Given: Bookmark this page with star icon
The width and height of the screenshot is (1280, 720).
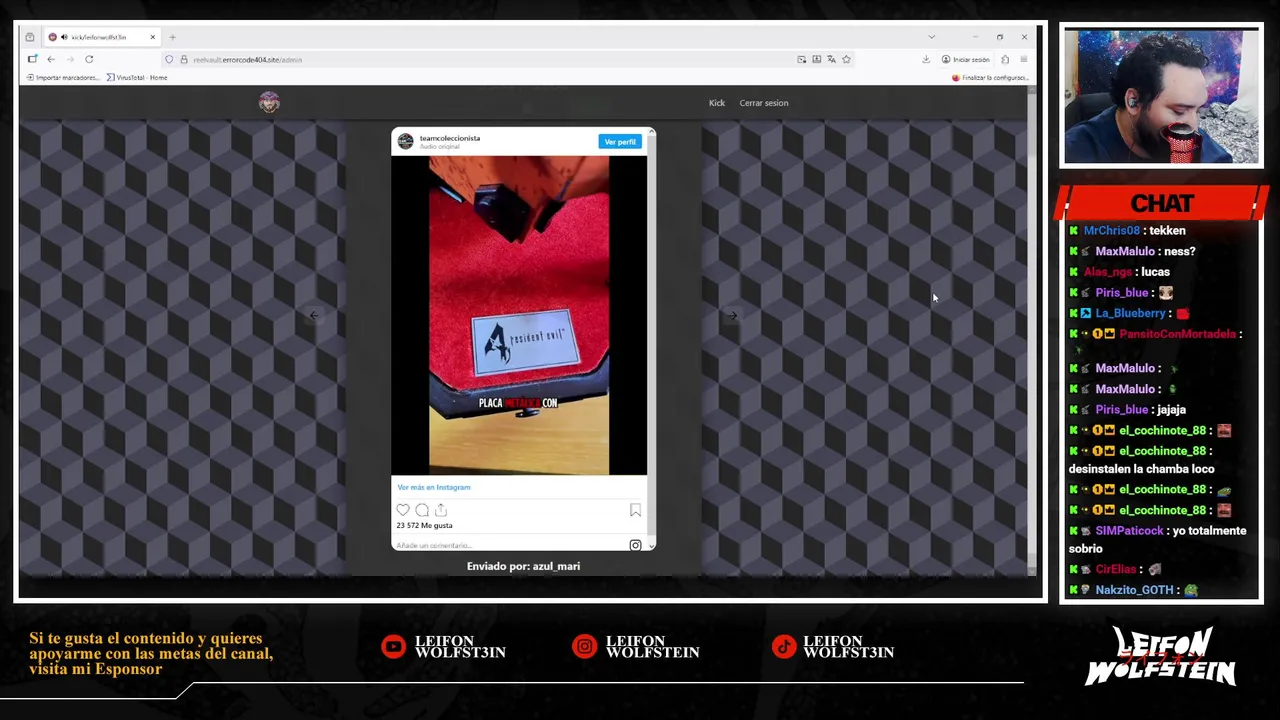Looking at the screenshot, I should click(846, 59).
